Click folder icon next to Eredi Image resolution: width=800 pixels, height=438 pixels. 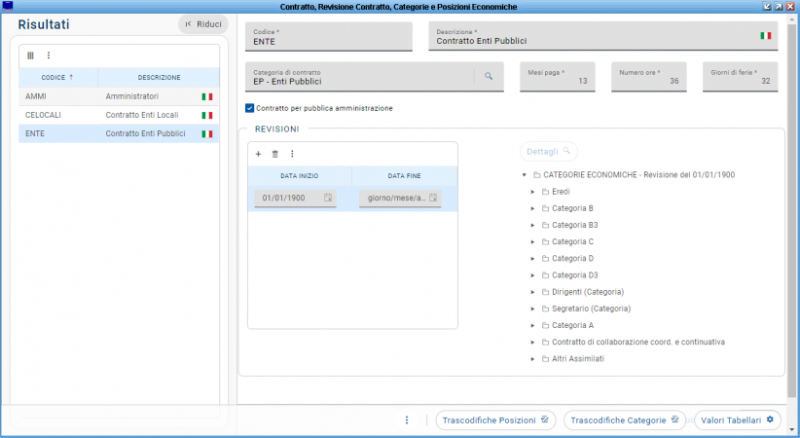pos(545,191)
